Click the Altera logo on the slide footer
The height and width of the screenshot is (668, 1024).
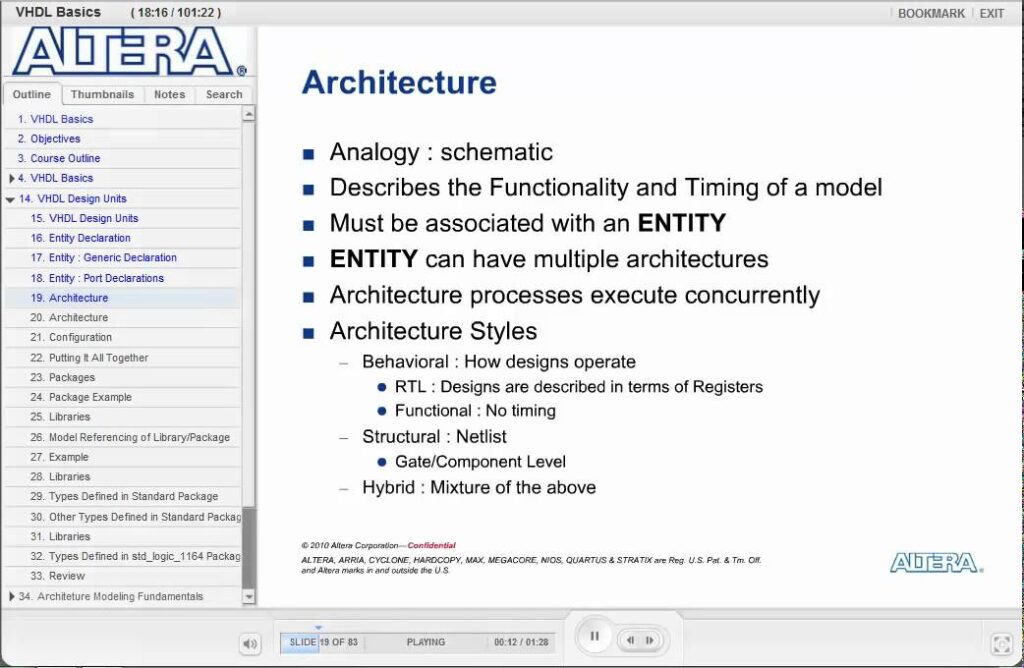[936, 563]
